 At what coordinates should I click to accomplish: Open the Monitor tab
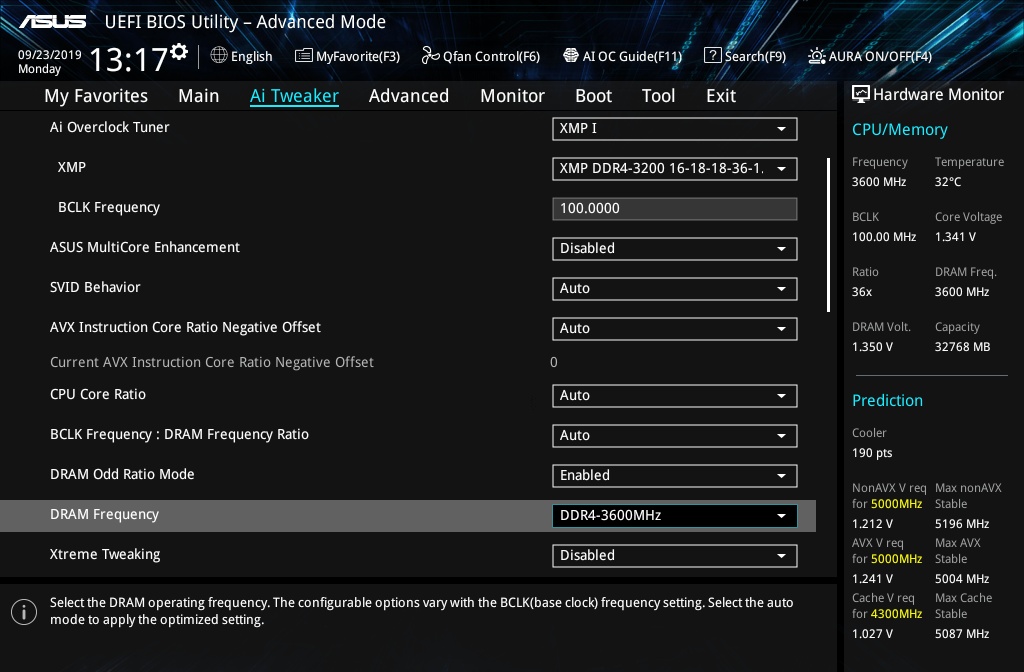[512, 96]
